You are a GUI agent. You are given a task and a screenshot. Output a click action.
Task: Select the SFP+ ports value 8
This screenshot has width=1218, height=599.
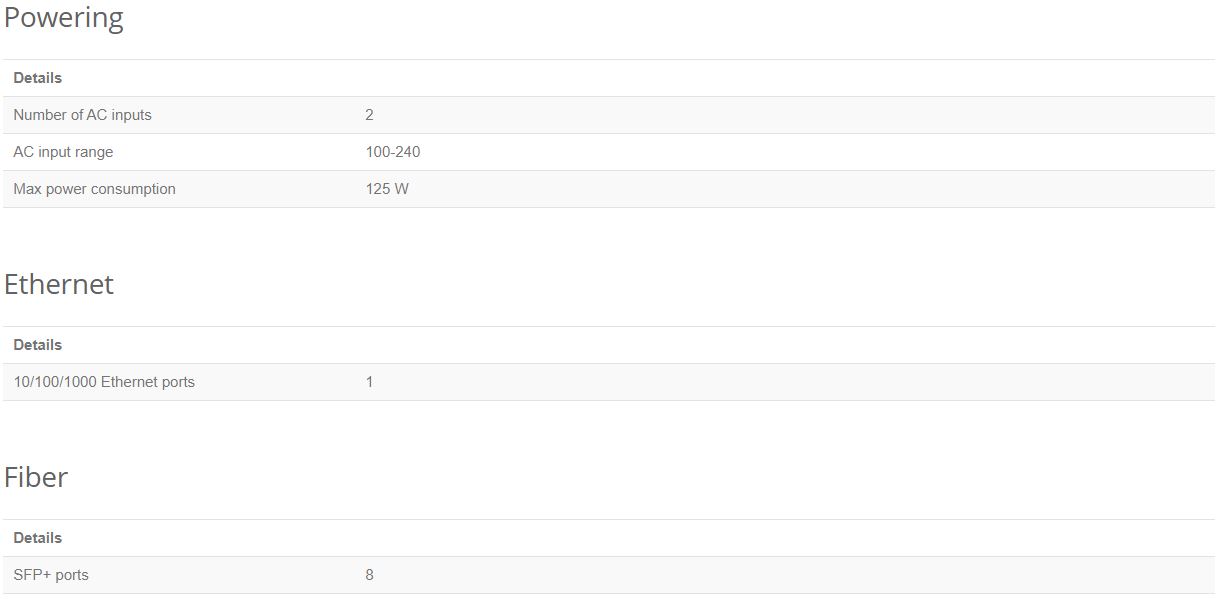tap(370, 575)
